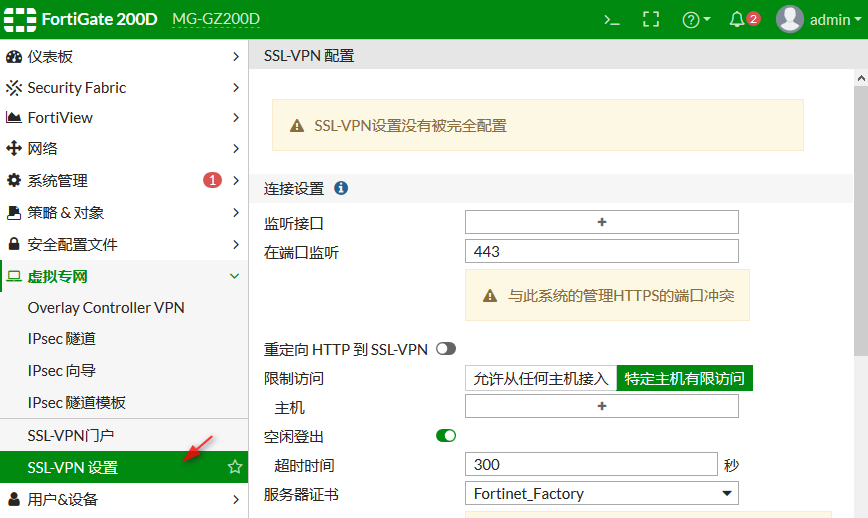Screen dimensions: 868x518
Task: Toggle the 空闲登出 switch off
Action: (446, 436)
